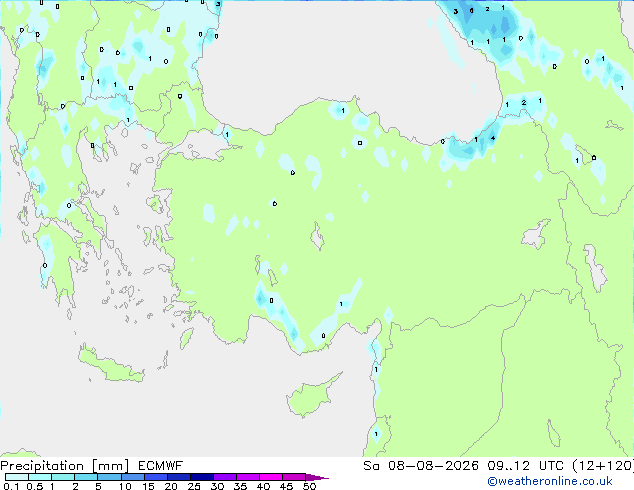Click the forecast date 'Sa 08-08-2026'

tap(421, 466)
